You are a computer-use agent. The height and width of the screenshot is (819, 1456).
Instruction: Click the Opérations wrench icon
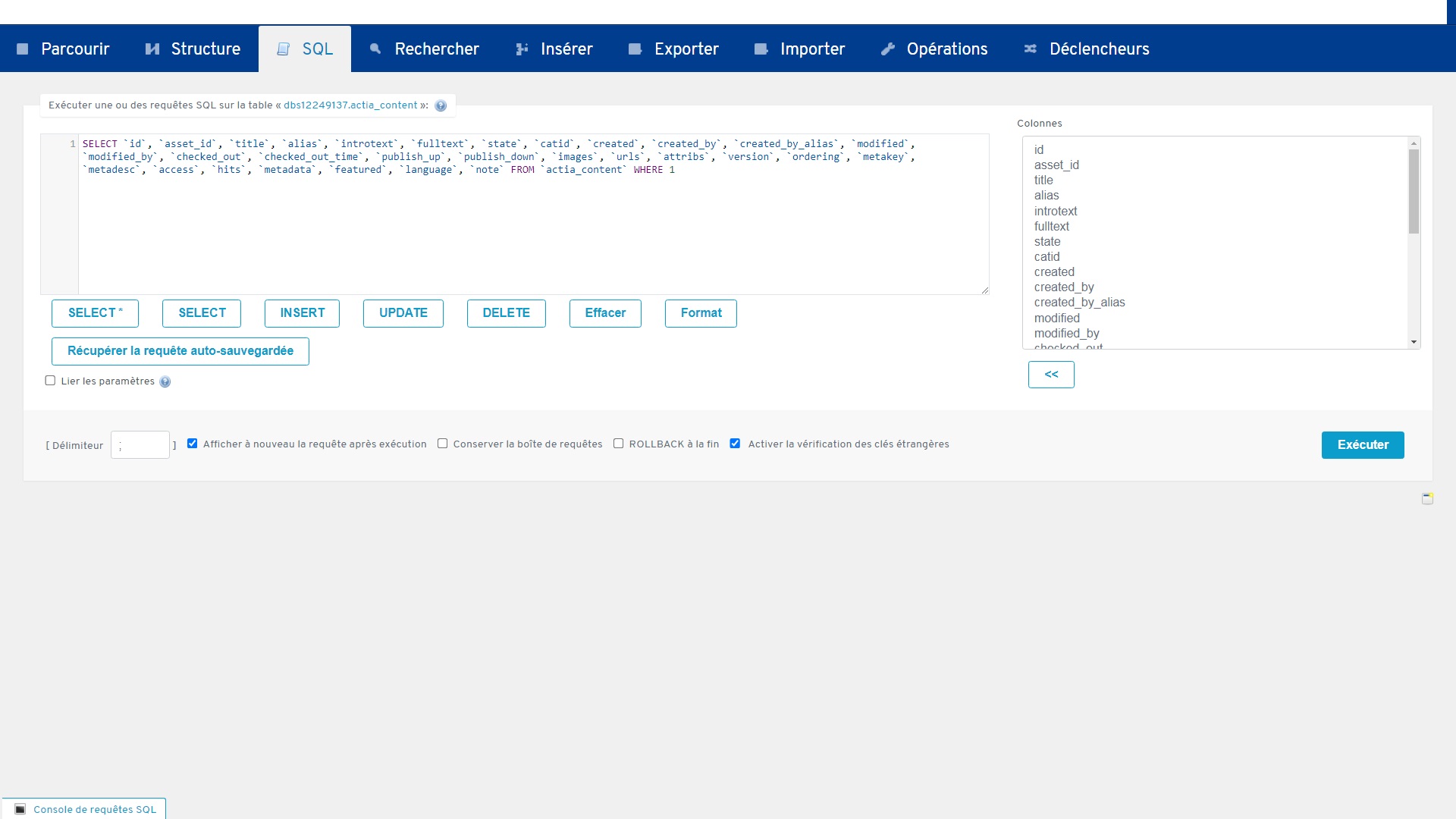[x=888, y=49]
